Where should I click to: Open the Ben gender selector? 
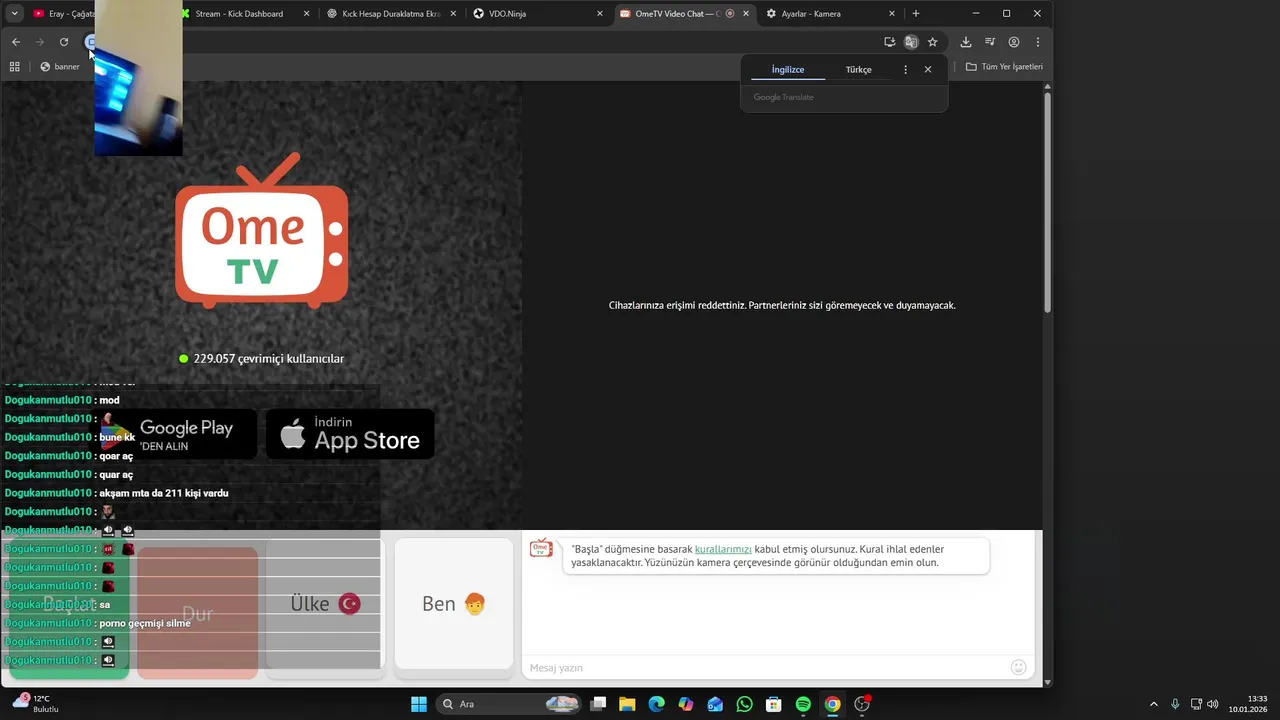tap(454, 604)
